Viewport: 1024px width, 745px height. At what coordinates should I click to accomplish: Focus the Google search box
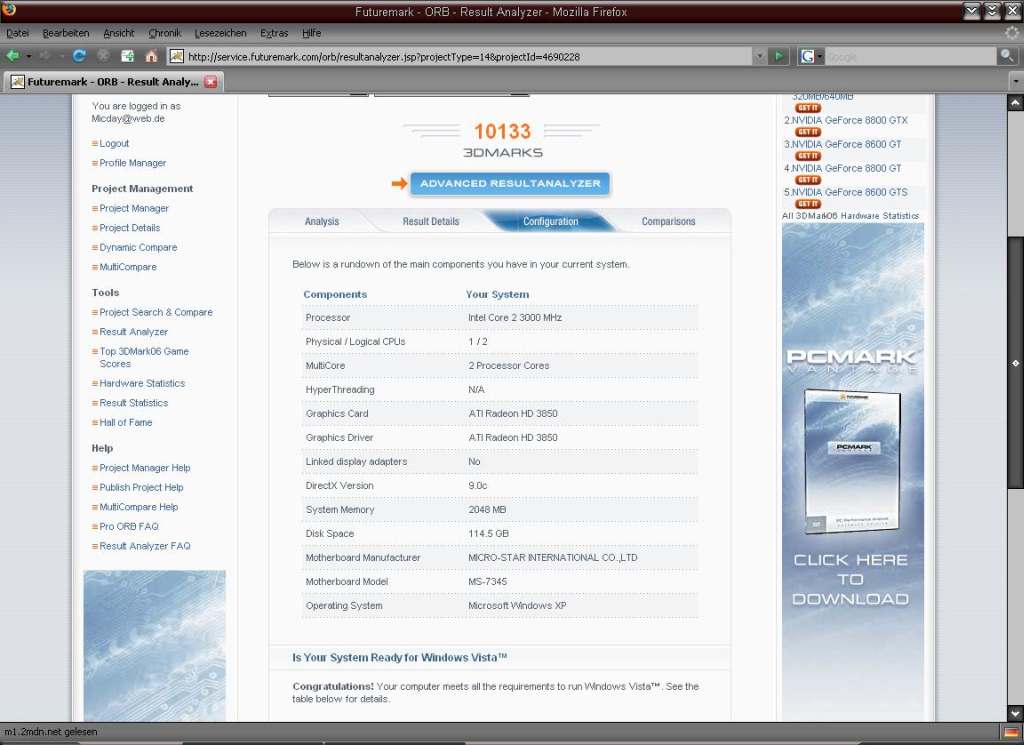pos(910,57)
